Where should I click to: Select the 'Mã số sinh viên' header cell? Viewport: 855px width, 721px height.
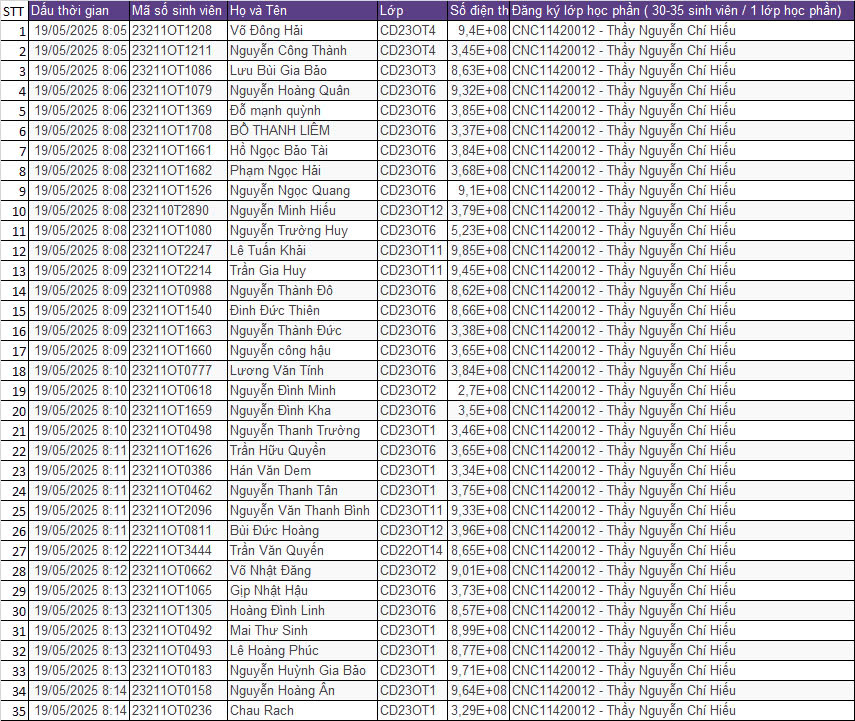point(178,10)
